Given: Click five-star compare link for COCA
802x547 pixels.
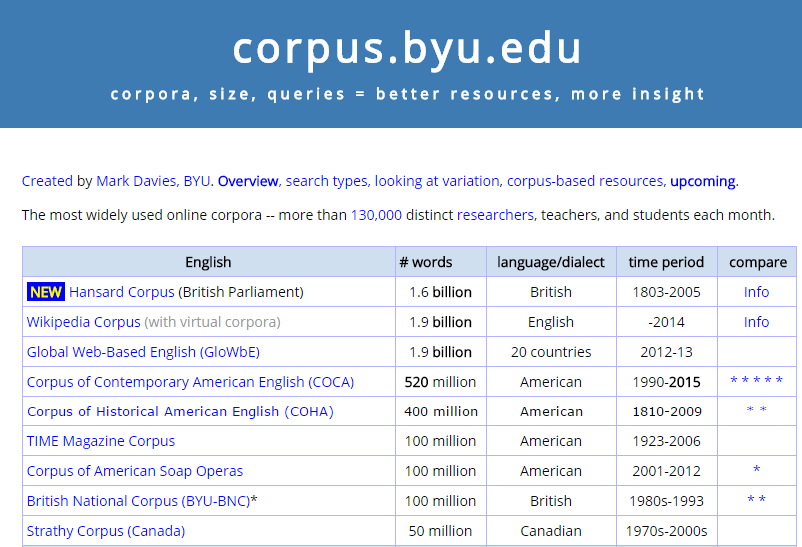Looking at the screenshot, I should click(x=756, y=380).
